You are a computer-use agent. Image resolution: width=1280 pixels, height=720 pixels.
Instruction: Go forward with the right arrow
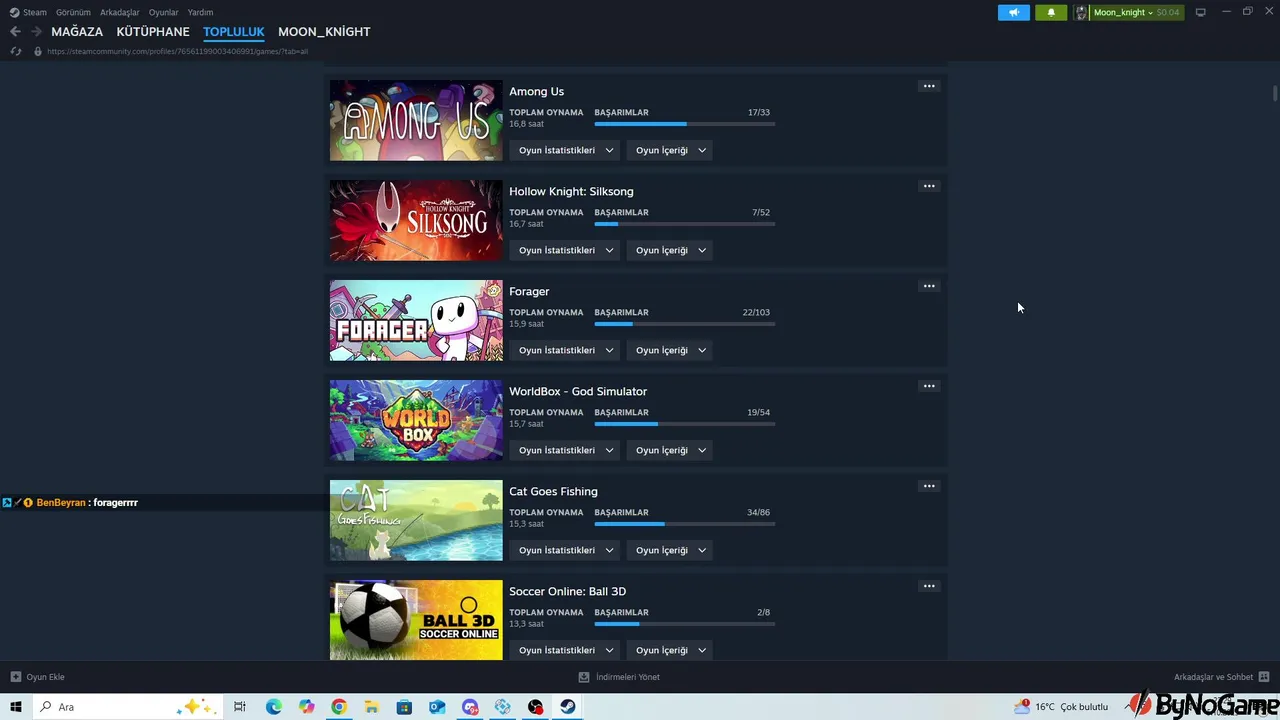[x=36, y=32]
